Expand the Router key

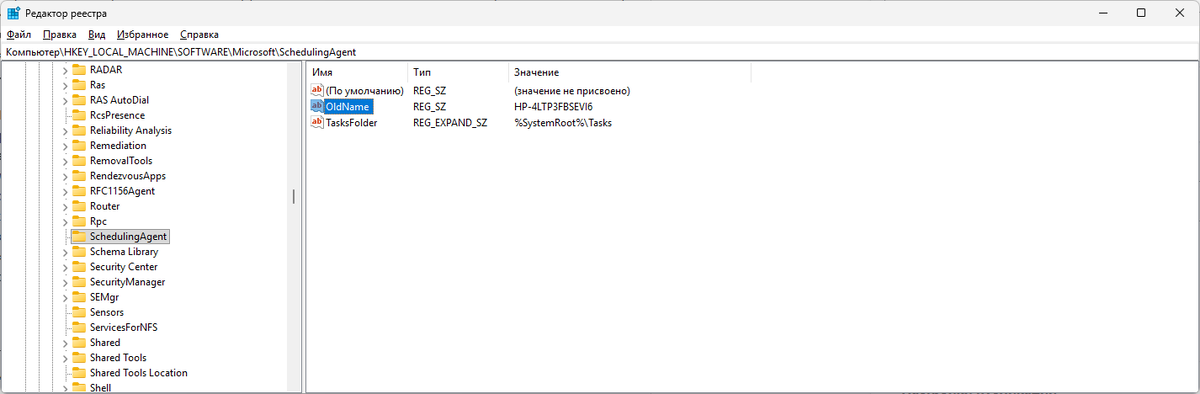click(x=65, y=206)
